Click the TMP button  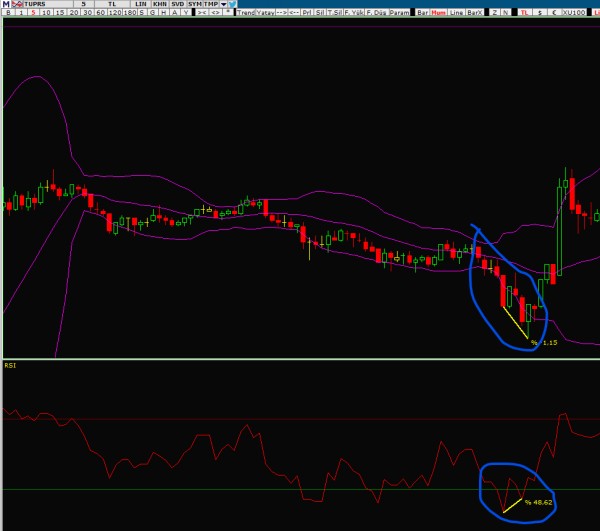(211, 4)
